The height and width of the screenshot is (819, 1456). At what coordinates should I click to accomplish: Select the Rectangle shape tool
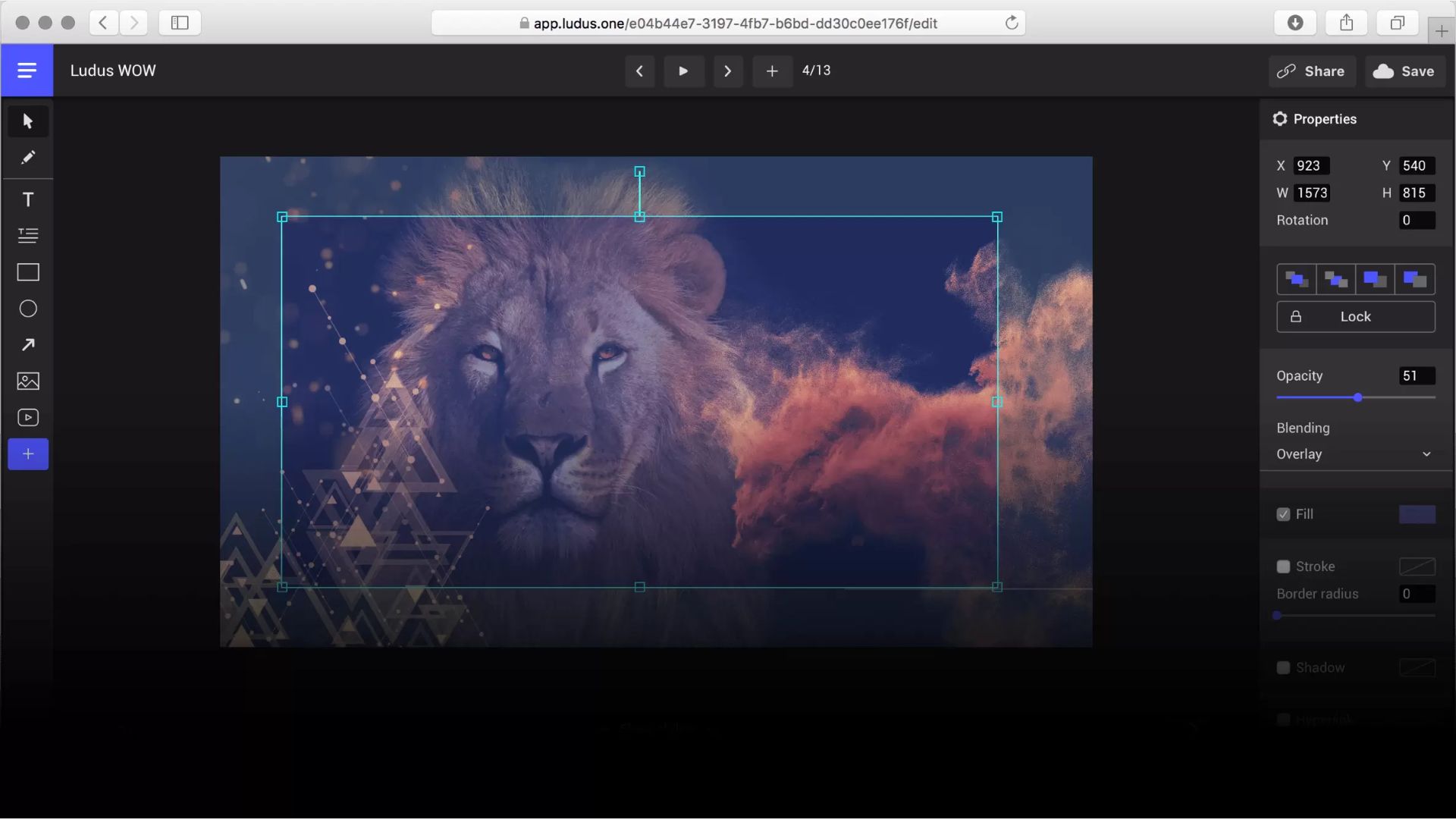point(28,272)
